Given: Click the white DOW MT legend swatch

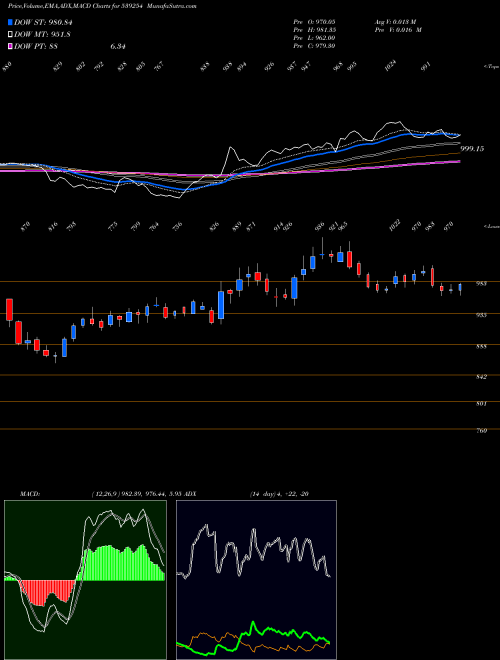Looking at the screenshot, I should pyautogui.click(x=10, y=34).
